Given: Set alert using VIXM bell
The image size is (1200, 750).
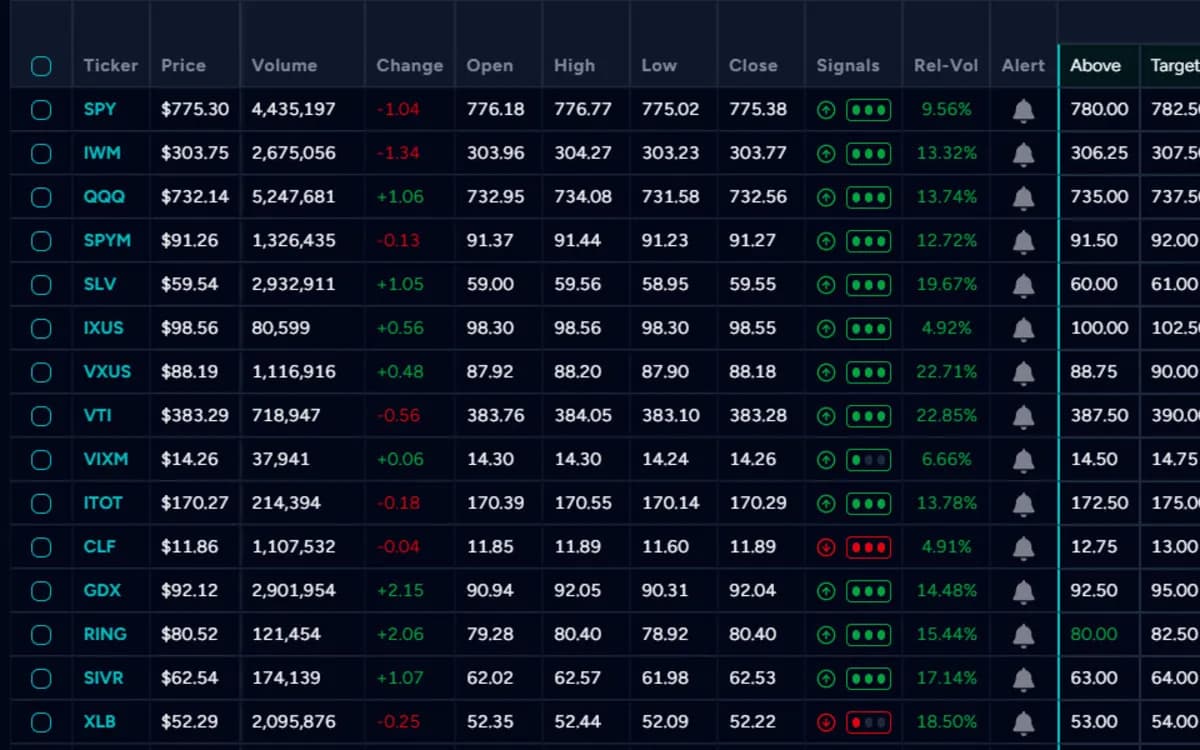Looking at the screenshot, I should [x=1023, y=460].
